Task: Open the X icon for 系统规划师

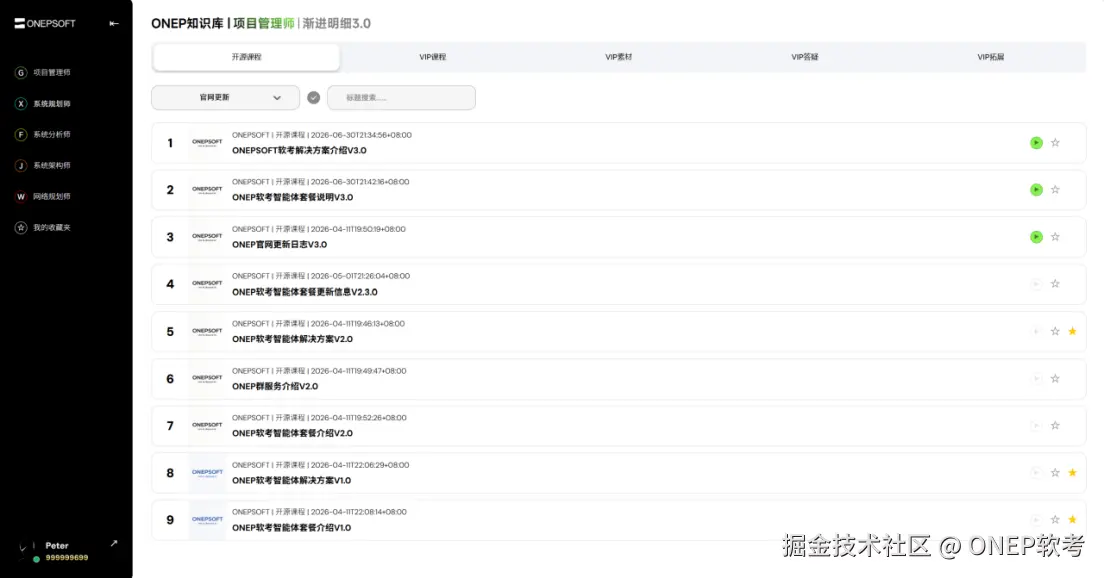Action: [21, 103]
